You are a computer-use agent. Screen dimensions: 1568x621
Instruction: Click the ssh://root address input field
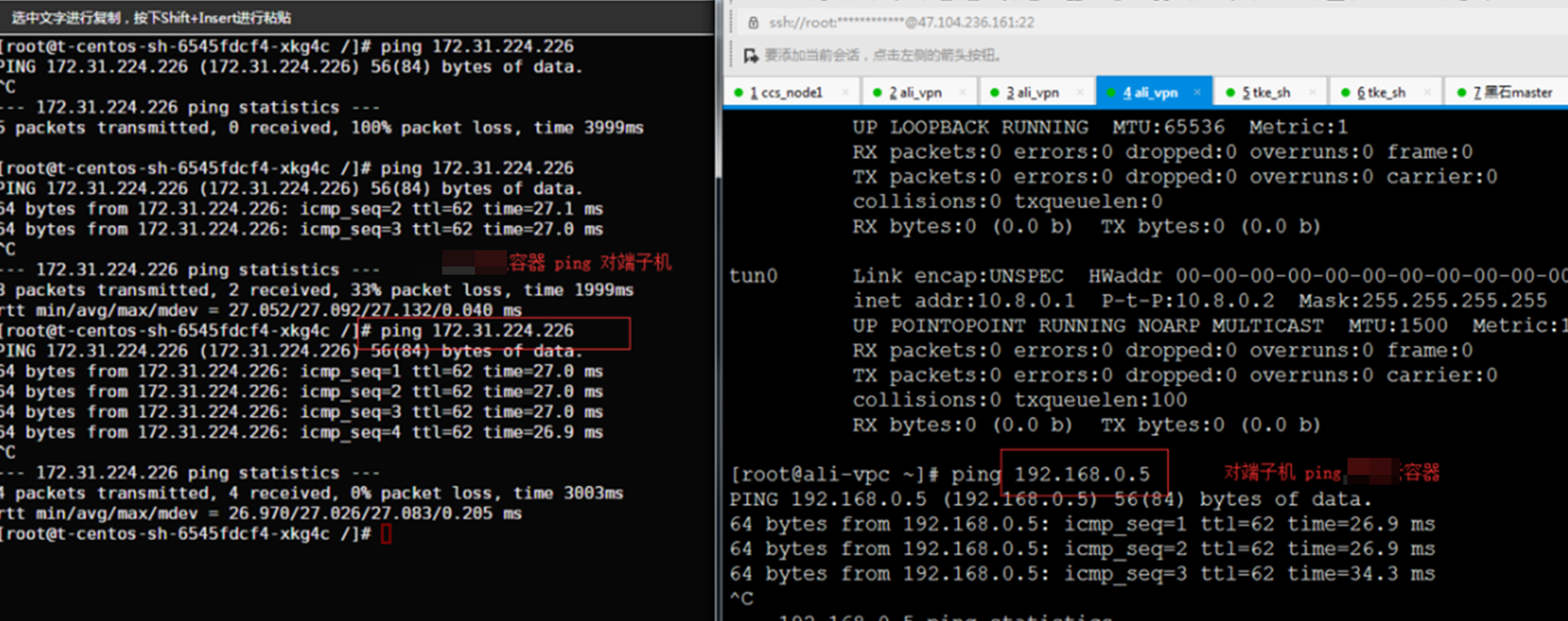pyautogui.click(x=902, y=23)
